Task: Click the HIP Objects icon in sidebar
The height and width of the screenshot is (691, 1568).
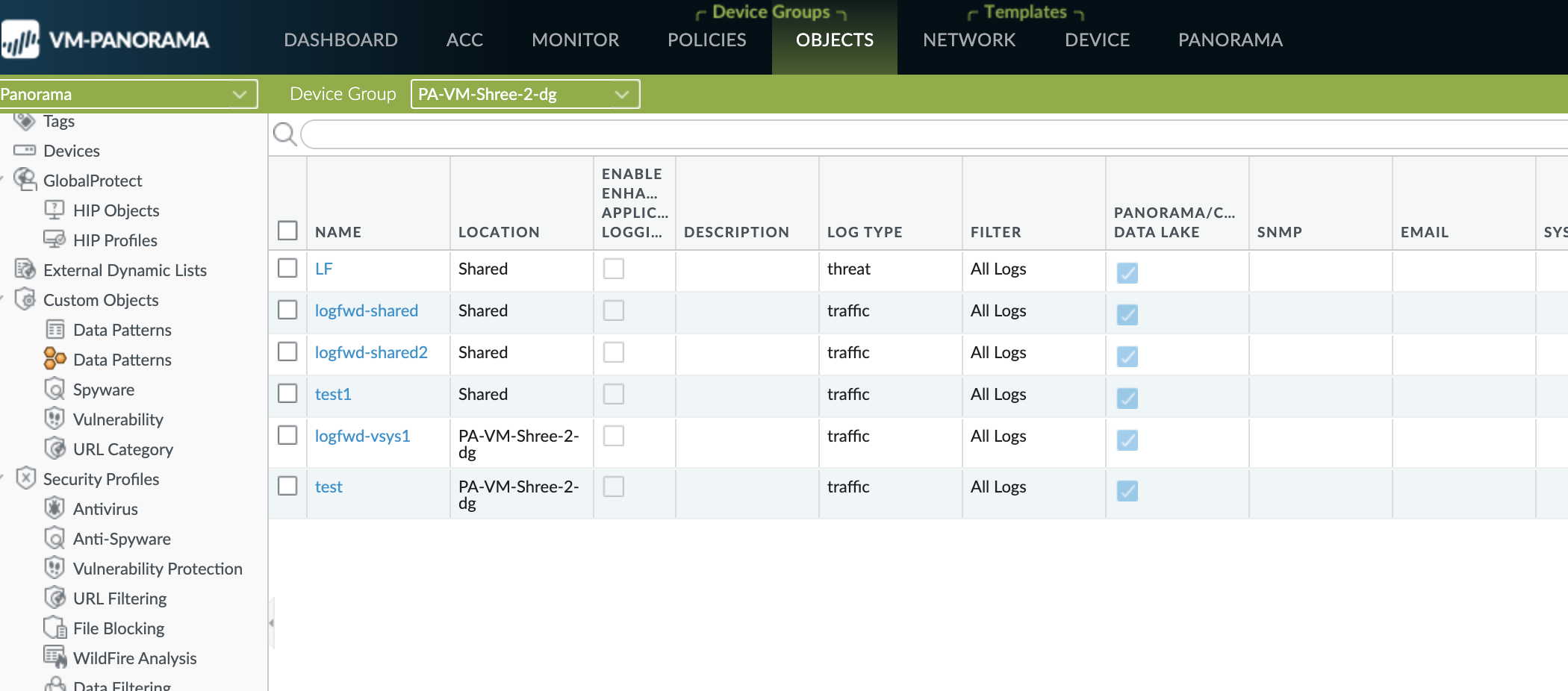Action: click(x=55, y=210)
